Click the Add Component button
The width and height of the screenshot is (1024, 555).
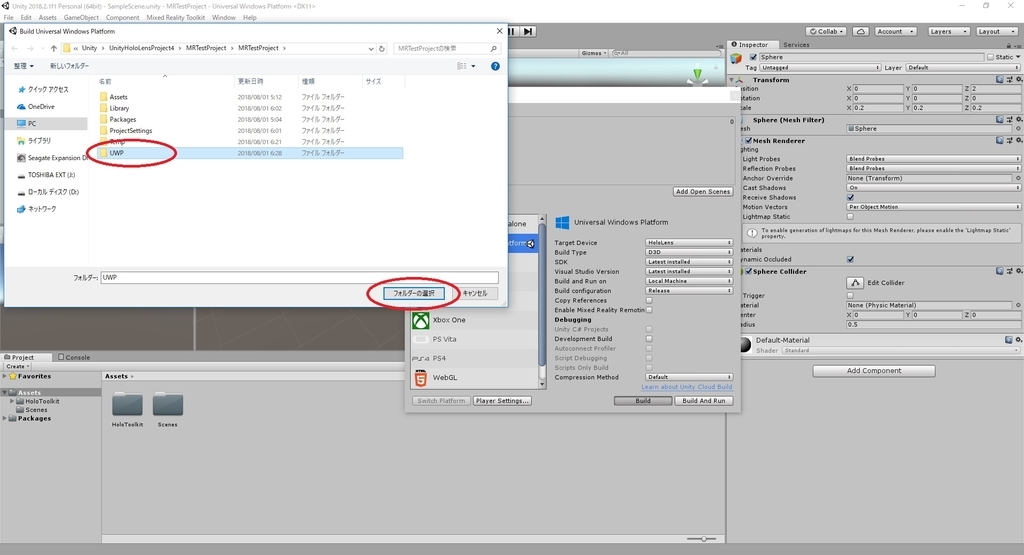pos(874,371)
